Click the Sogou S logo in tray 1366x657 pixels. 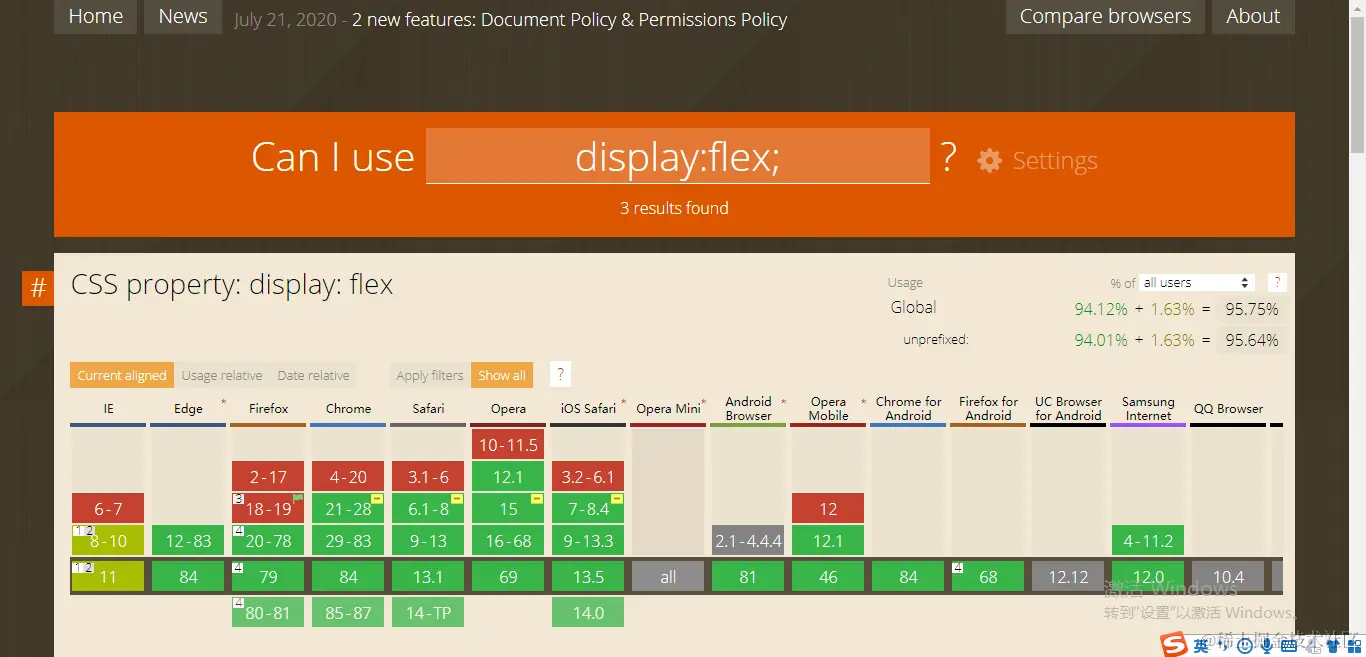tap(1174, 644)
